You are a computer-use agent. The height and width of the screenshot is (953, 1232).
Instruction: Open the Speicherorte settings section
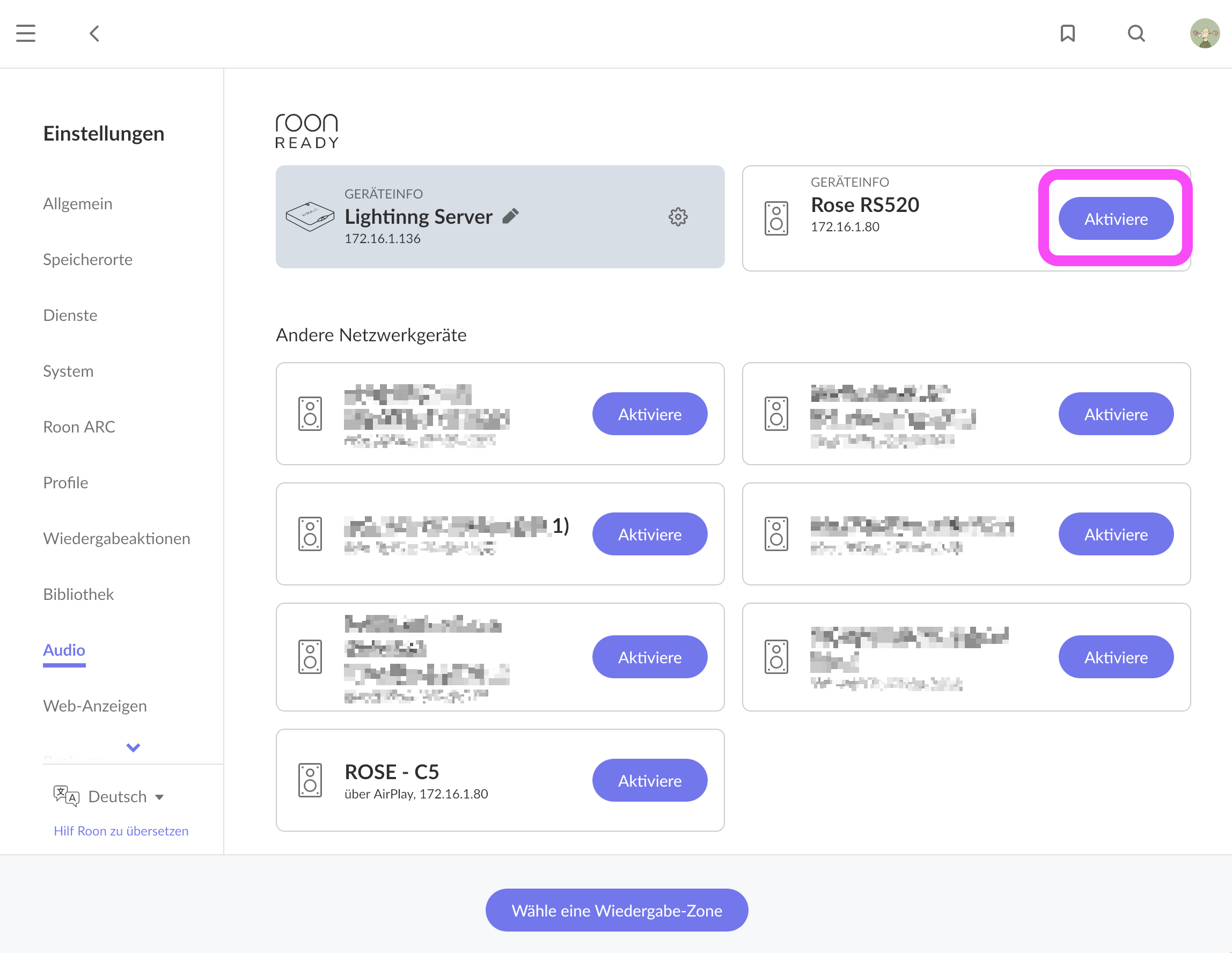pos(88,260)
